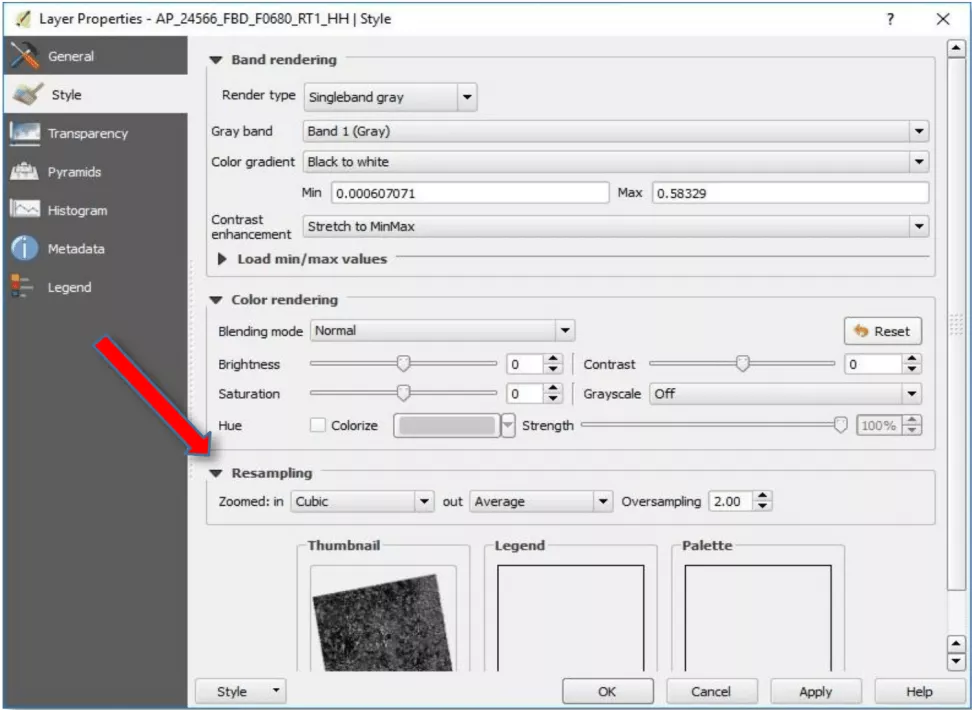The height and width of the screenshot is (710, 972).
Task: Open the Blending mode dropdown
Action: 443,331
